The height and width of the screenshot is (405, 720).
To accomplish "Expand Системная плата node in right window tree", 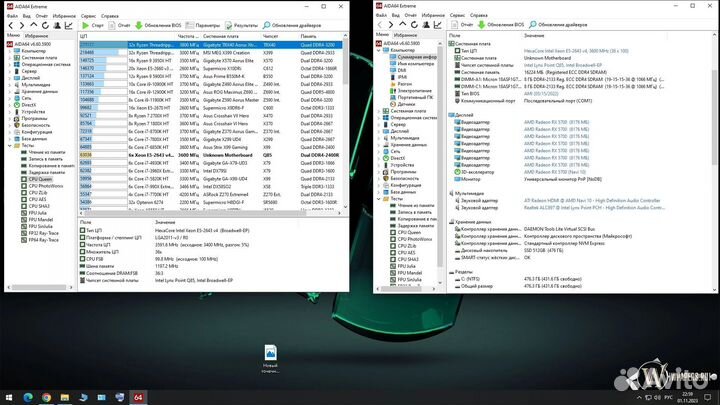I will 379,111.
